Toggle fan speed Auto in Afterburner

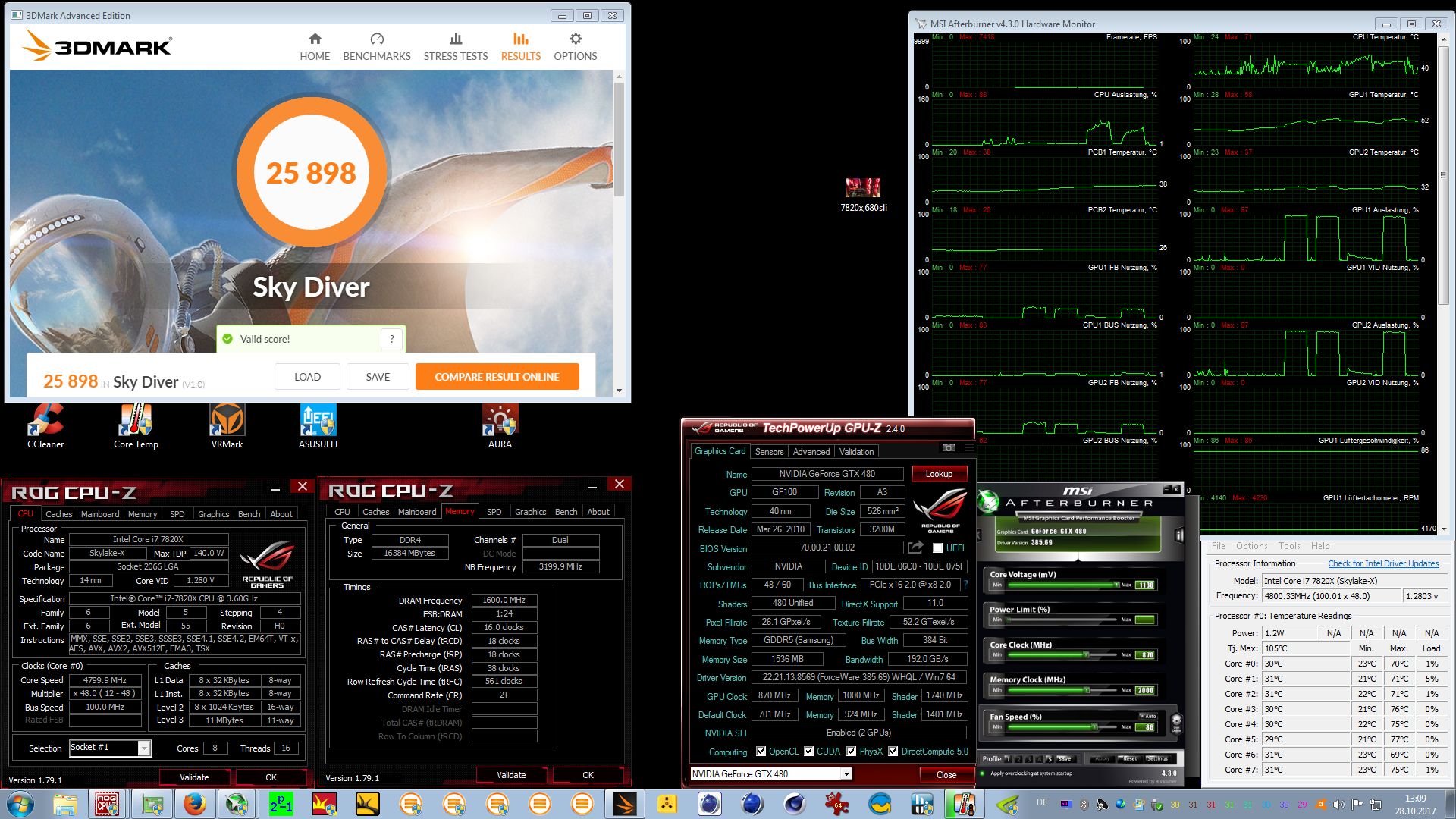click(x=1147, y=716)
